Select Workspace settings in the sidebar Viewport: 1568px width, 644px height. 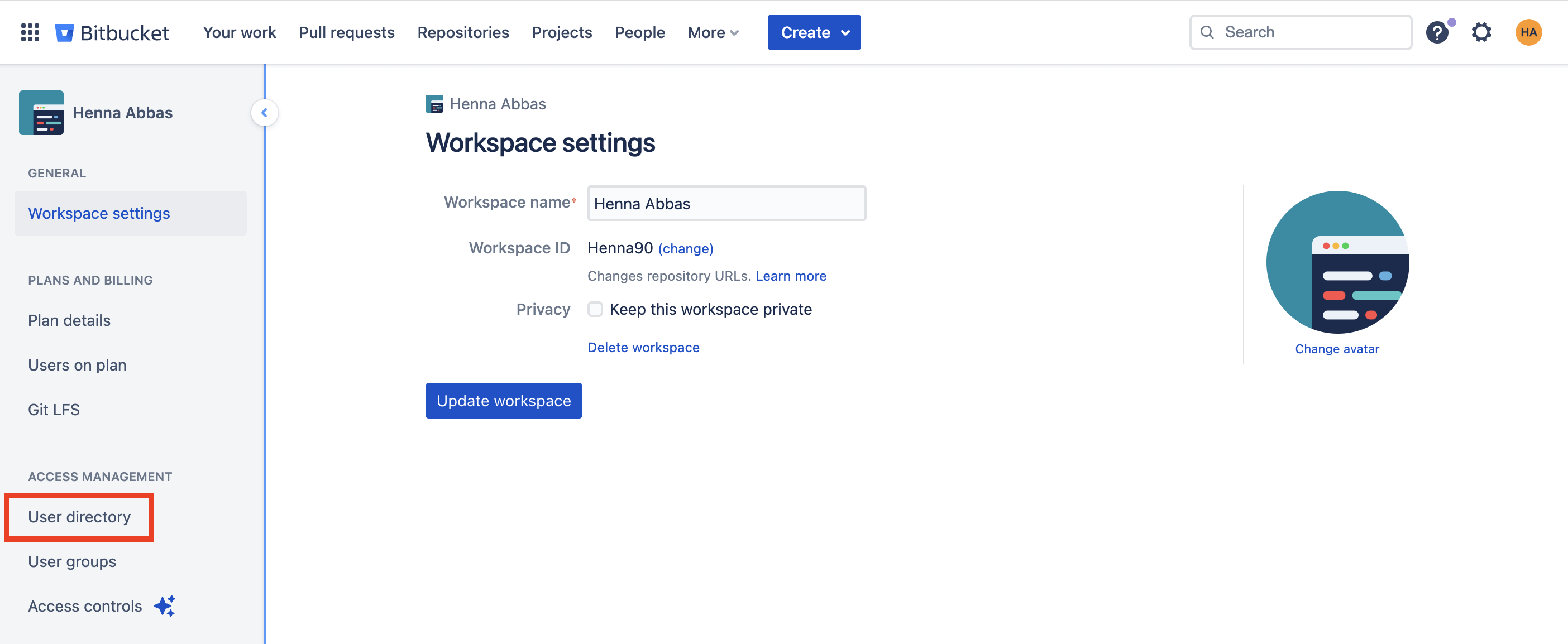tap(130, 213)
